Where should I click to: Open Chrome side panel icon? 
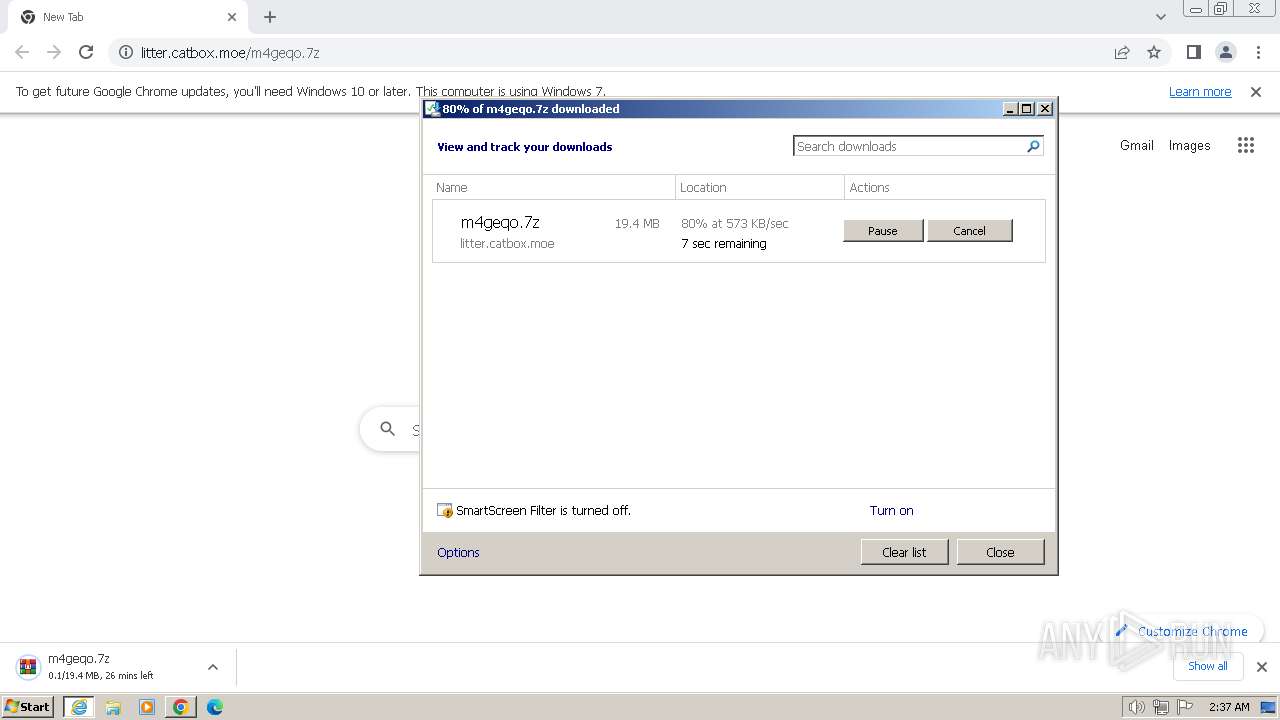click(x=1194, y=52)
